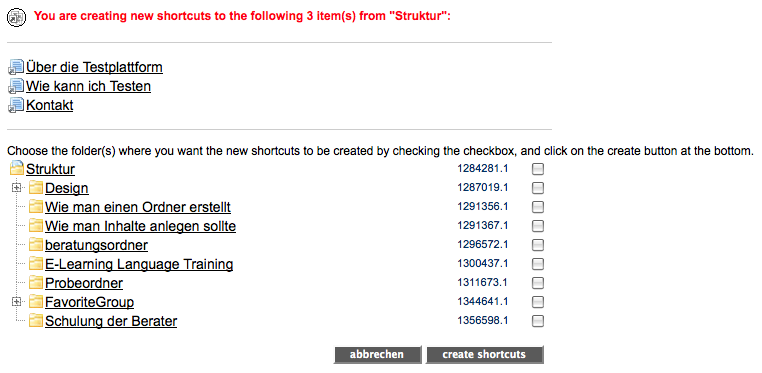The height and width of the screenshot is (373, 762).
Task: Expand the Design folder tree node
Action: point(17,187)
